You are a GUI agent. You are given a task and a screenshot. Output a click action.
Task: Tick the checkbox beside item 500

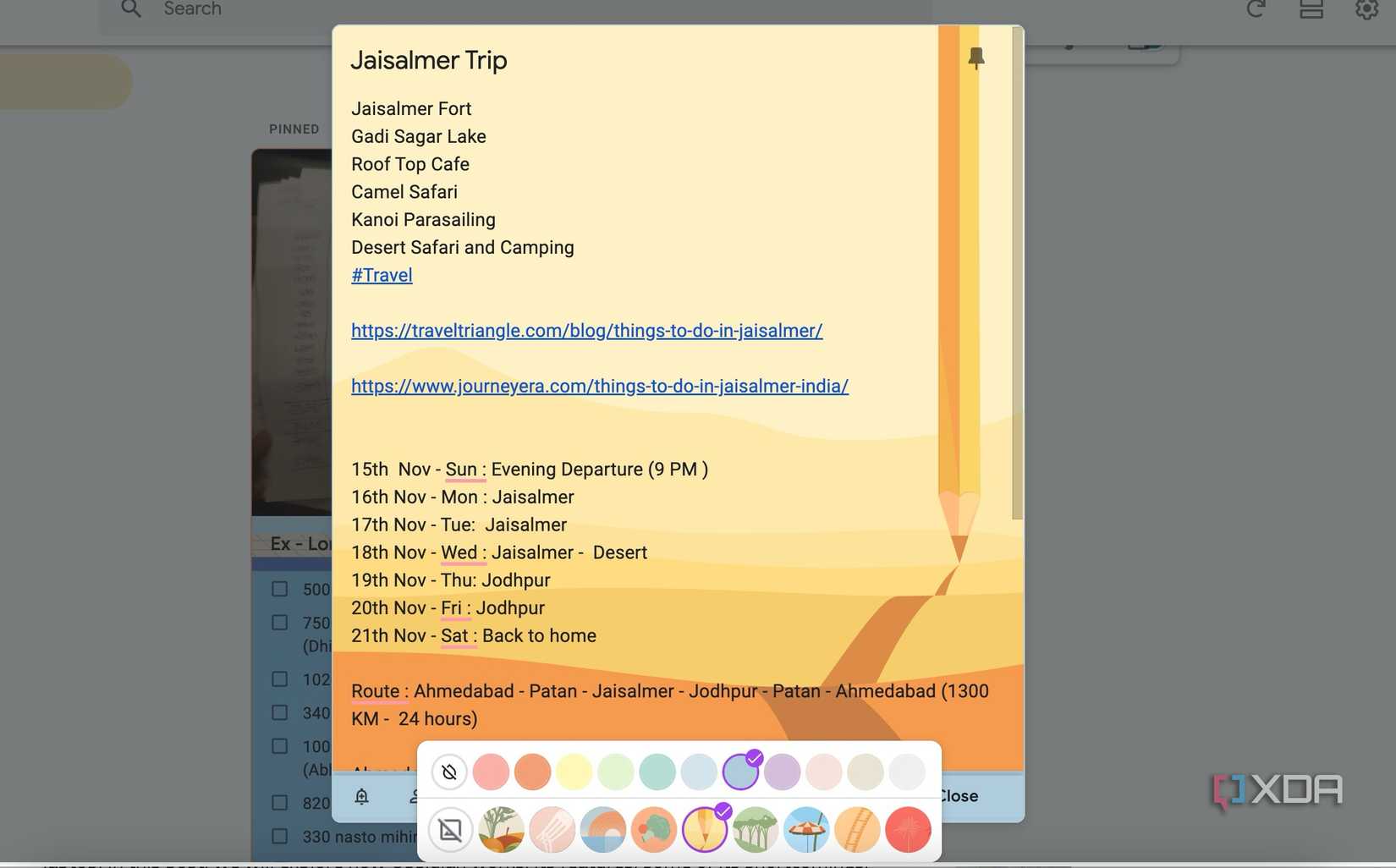[279, 589]
